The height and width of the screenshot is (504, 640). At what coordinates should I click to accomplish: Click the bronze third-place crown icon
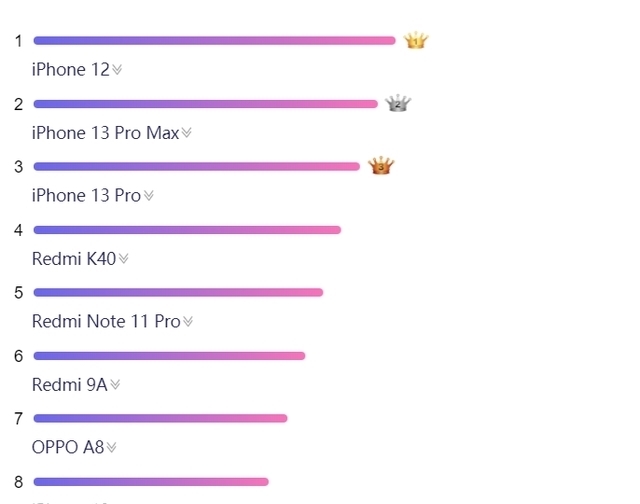(x=380, y=166)
